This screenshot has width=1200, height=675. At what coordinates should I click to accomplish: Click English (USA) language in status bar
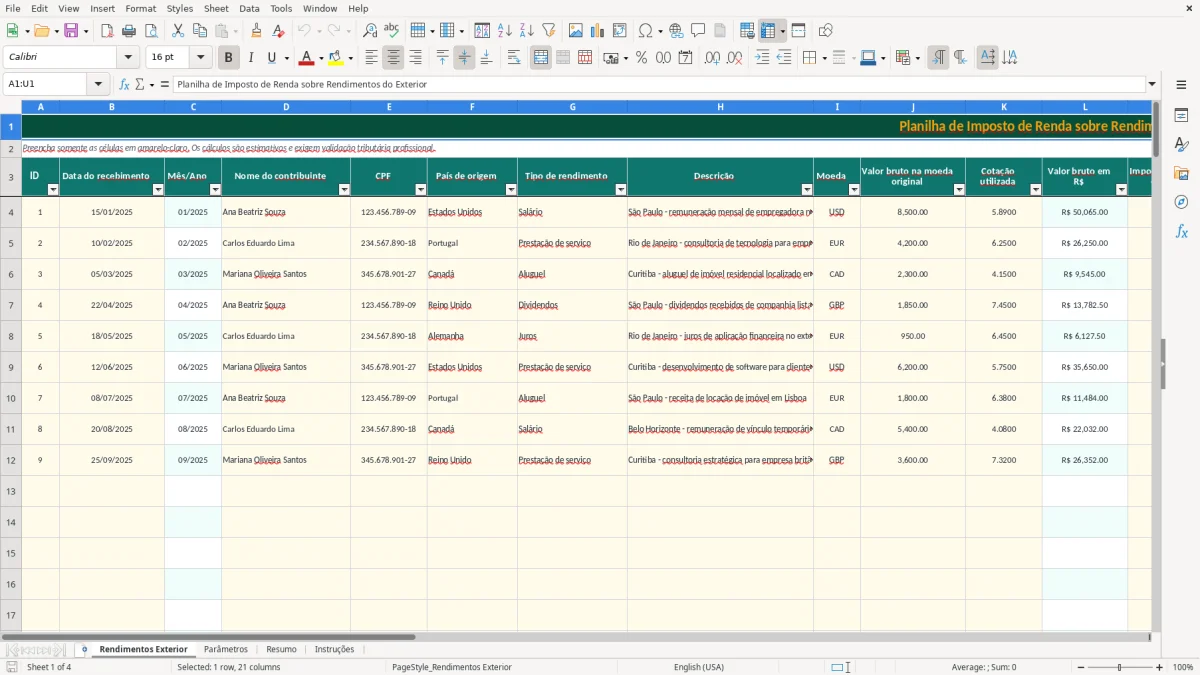coord(699,667)
